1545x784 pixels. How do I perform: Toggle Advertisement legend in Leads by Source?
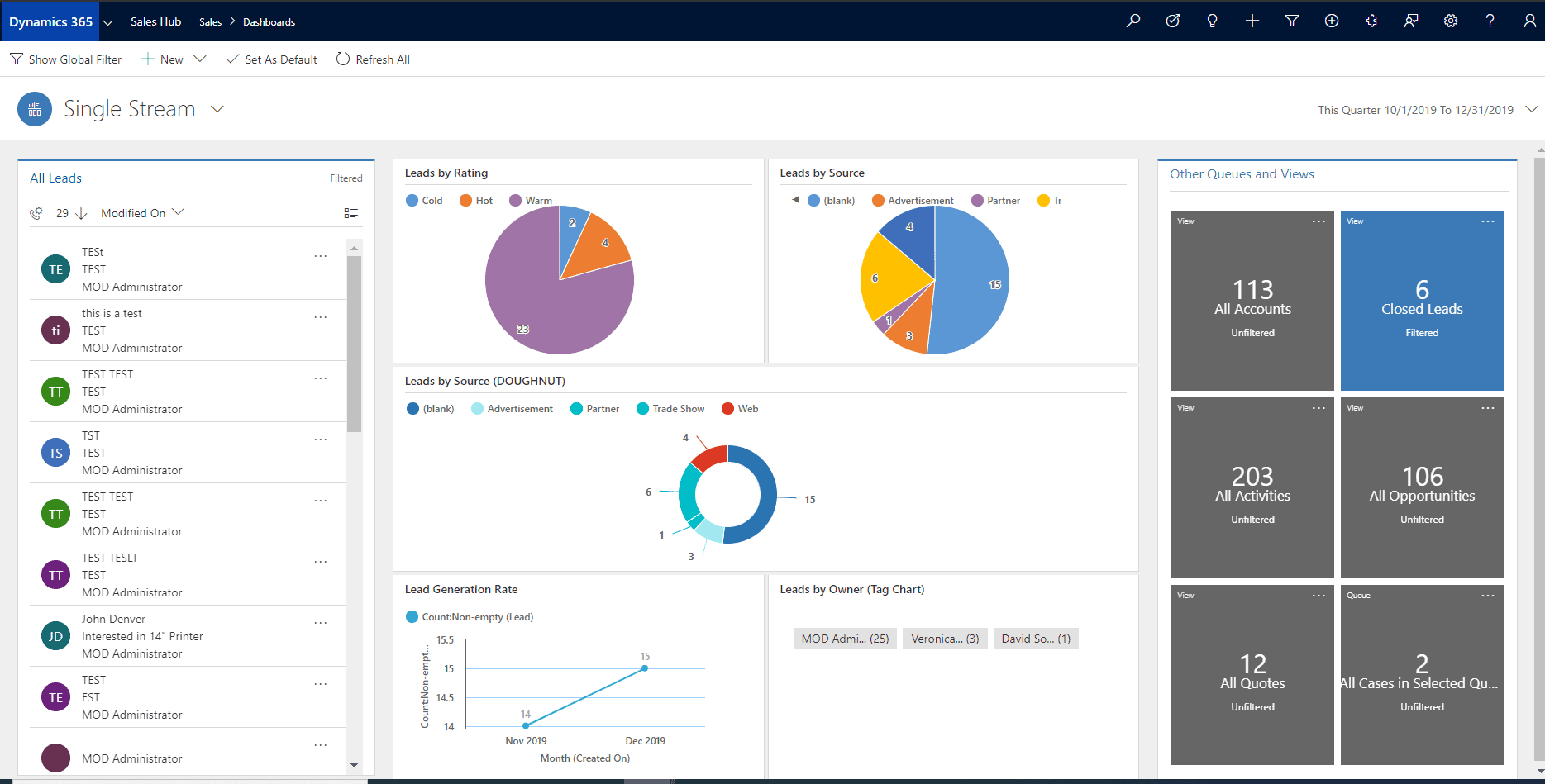tap(913, 201)
